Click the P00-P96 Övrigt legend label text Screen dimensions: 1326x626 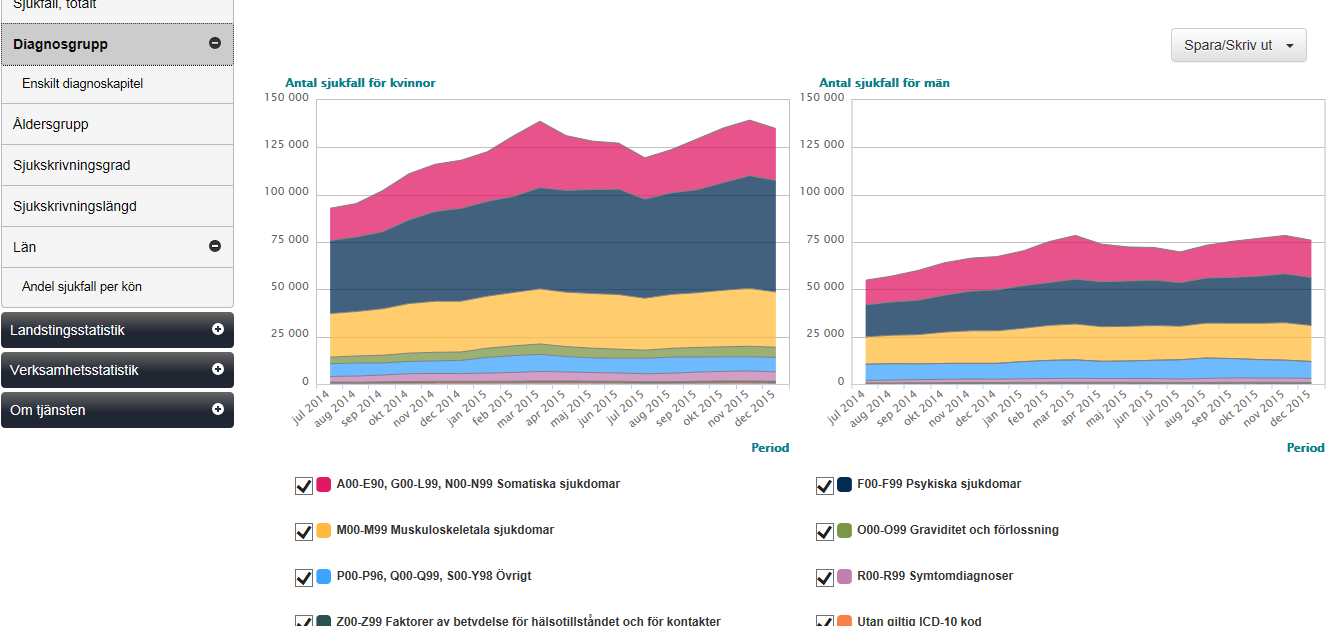[434, 576]
